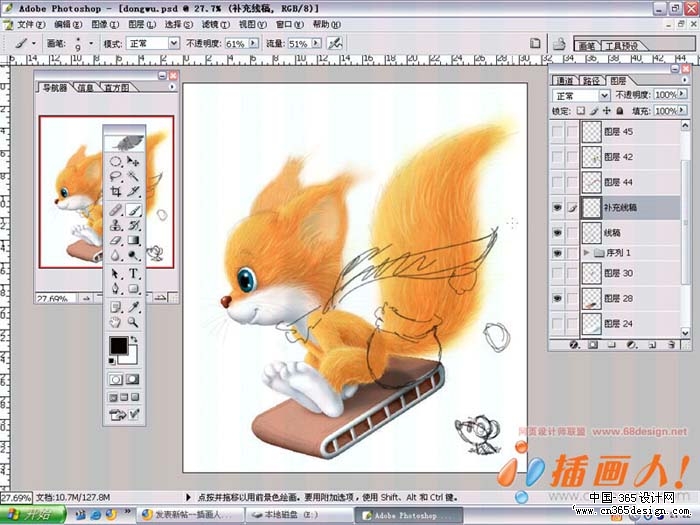This screenshot has height=525, width=700.
Task: Expand the 序列 1 layer group
Action: click(x=587, y=253)
